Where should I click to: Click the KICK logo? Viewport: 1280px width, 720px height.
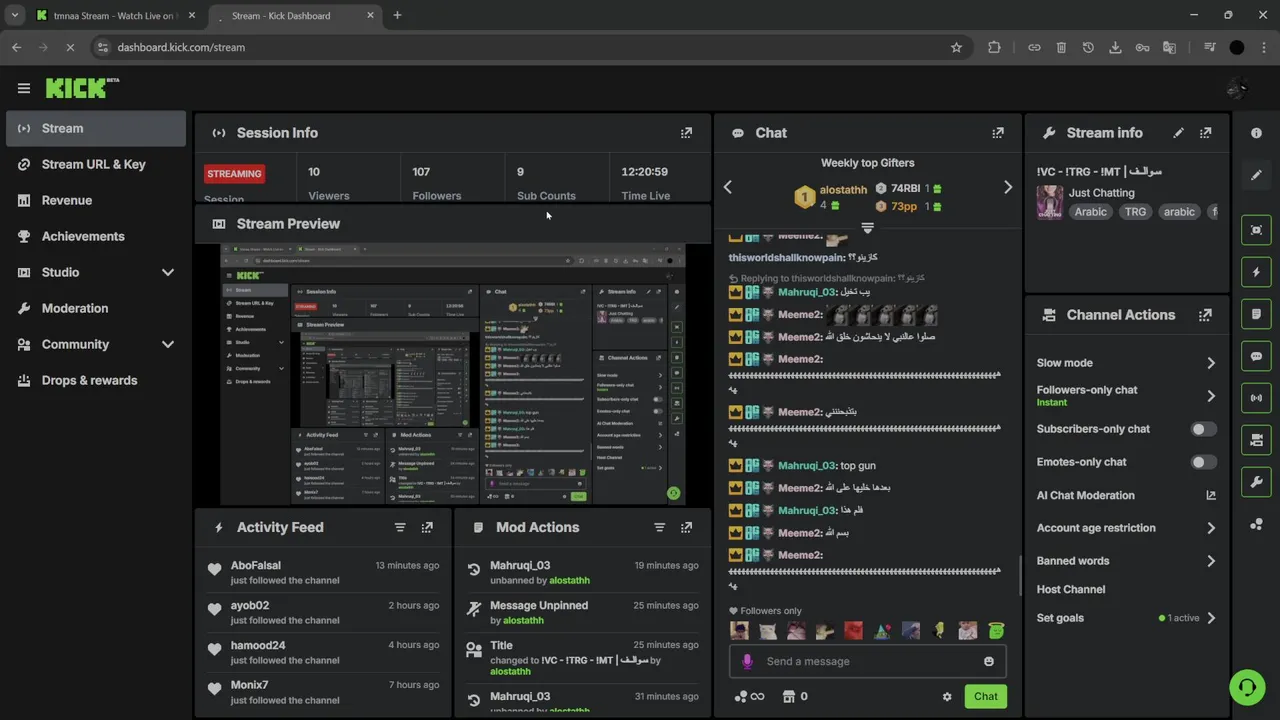[x=82, y=88]
